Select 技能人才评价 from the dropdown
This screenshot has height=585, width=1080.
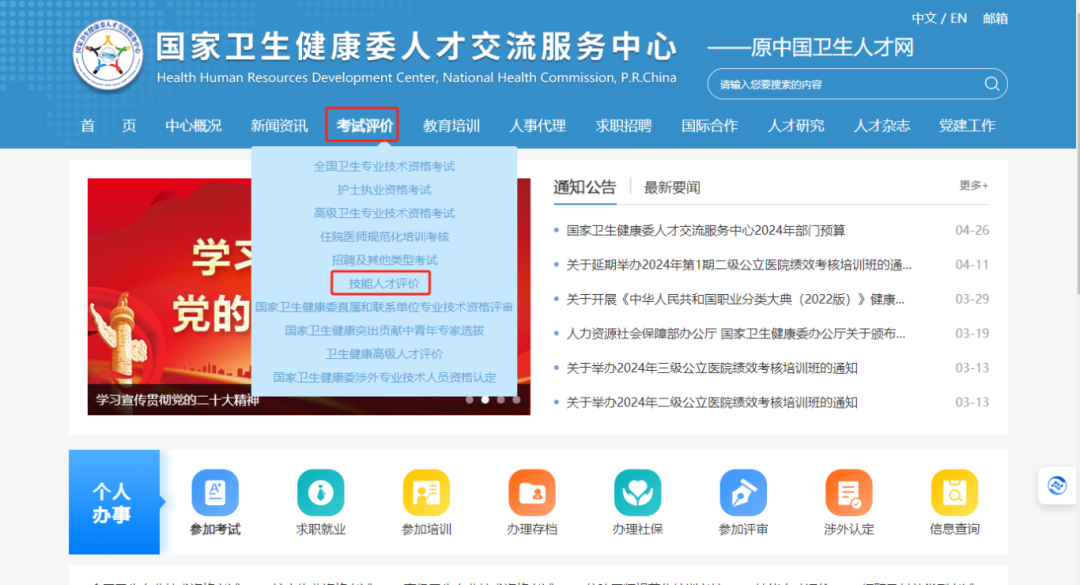381,283
